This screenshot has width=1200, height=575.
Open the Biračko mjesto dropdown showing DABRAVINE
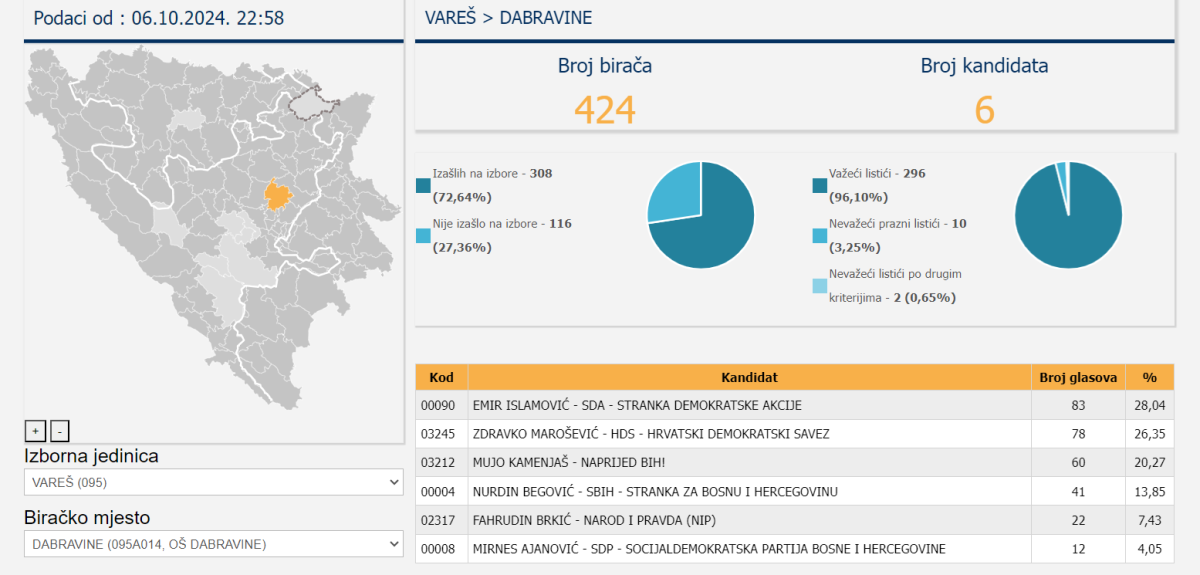[214, 544]
